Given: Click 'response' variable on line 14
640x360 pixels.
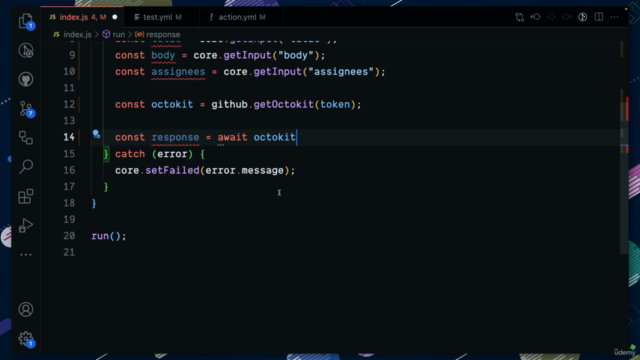Looking at the screenshot, I should [176, 138].
